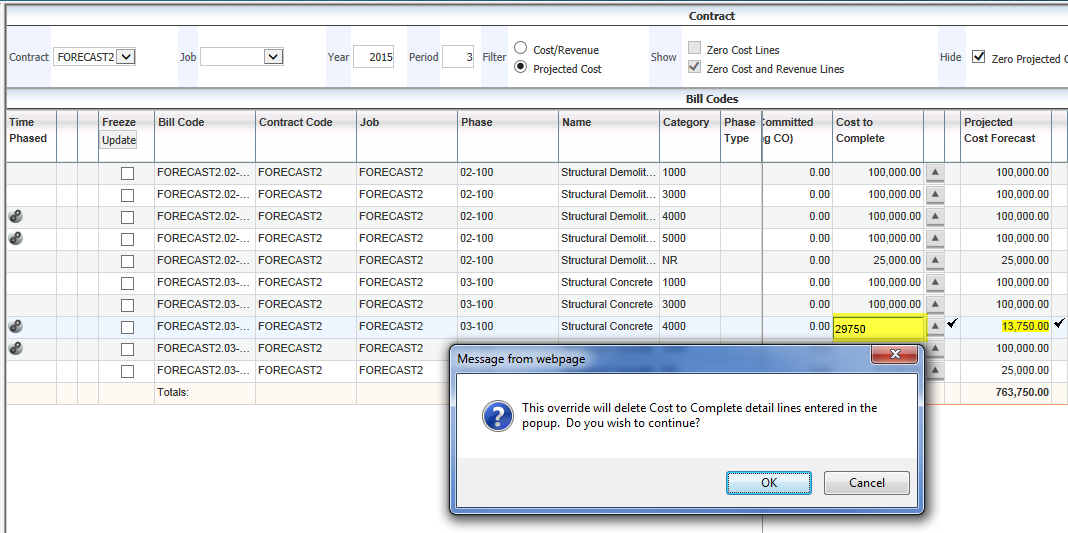1068x533 pixels.
Task: Open cost detail arrow for Demolition category 3000
Action: tap(935, 195)
